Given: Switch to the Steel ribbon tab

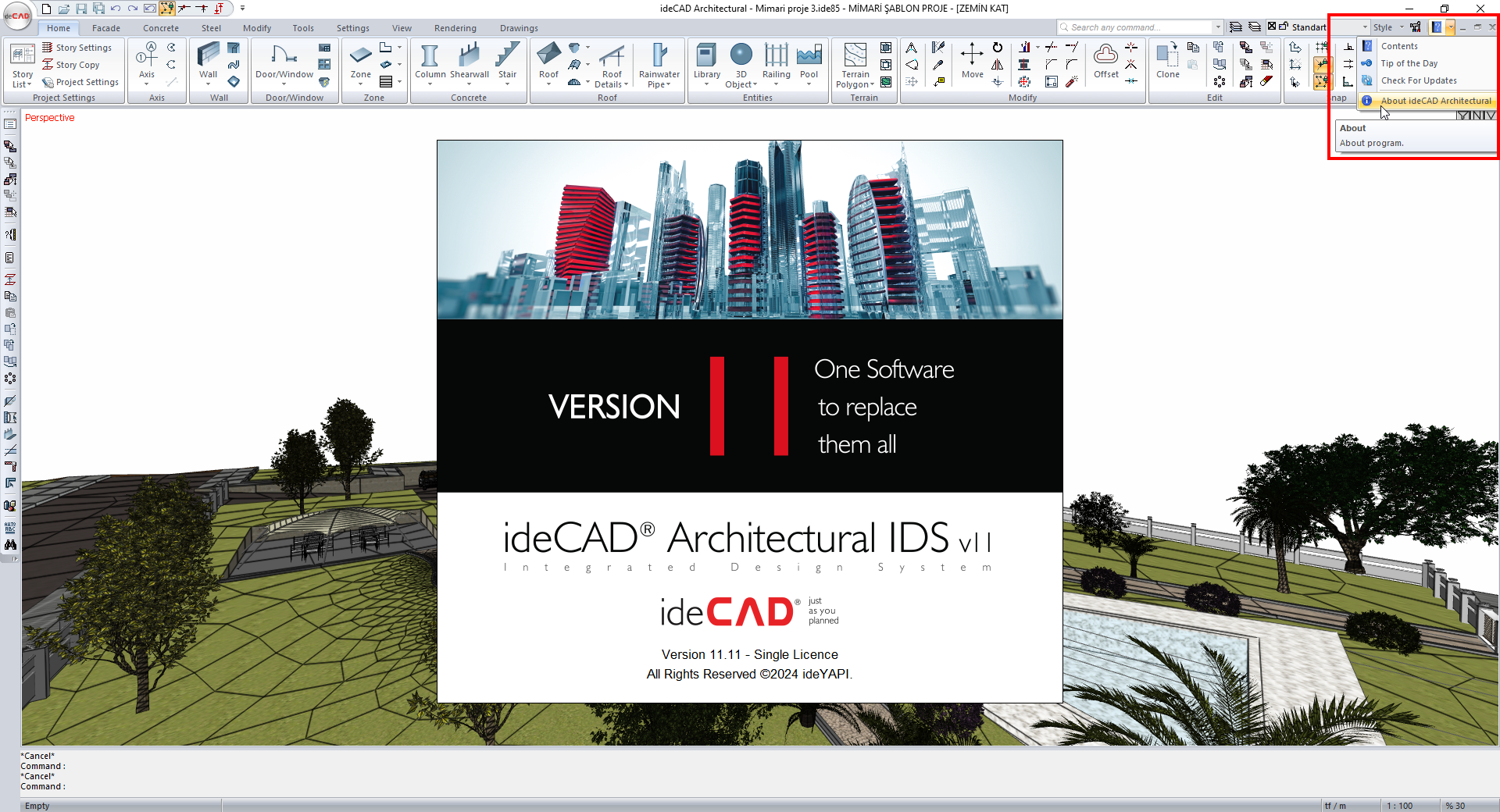Looking at the screenshot, I should (211, 28).
